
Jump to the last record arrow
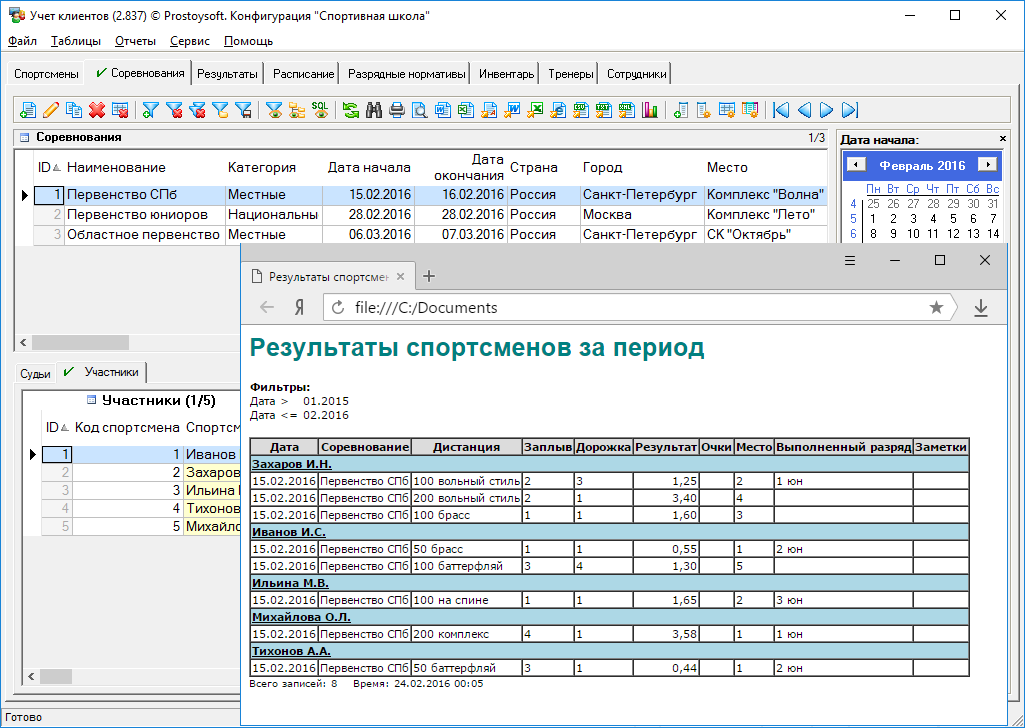[850, 110]
